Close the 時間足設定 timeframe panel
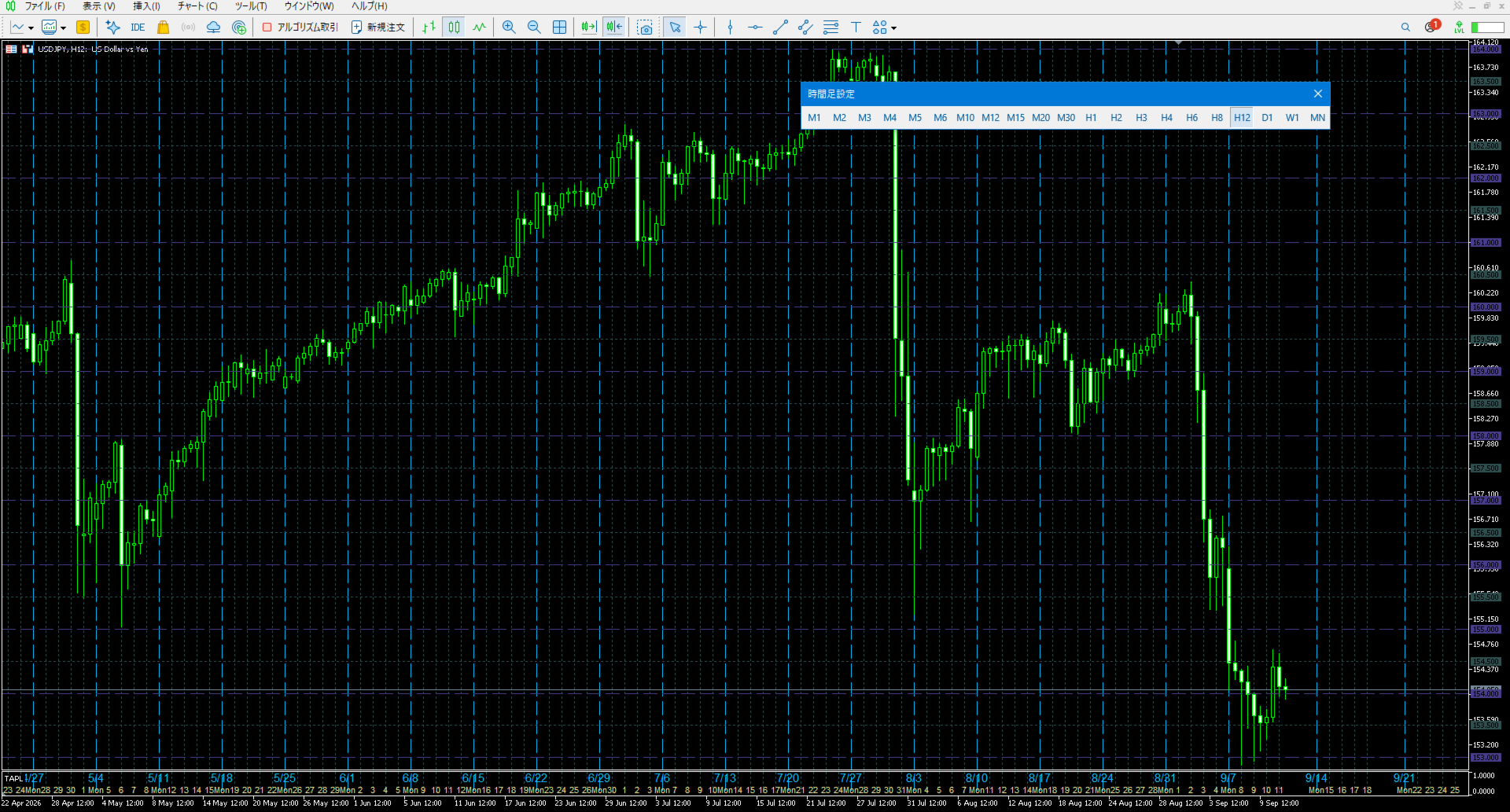Viewport: 1510px width, 812px height. [1318, 94]
